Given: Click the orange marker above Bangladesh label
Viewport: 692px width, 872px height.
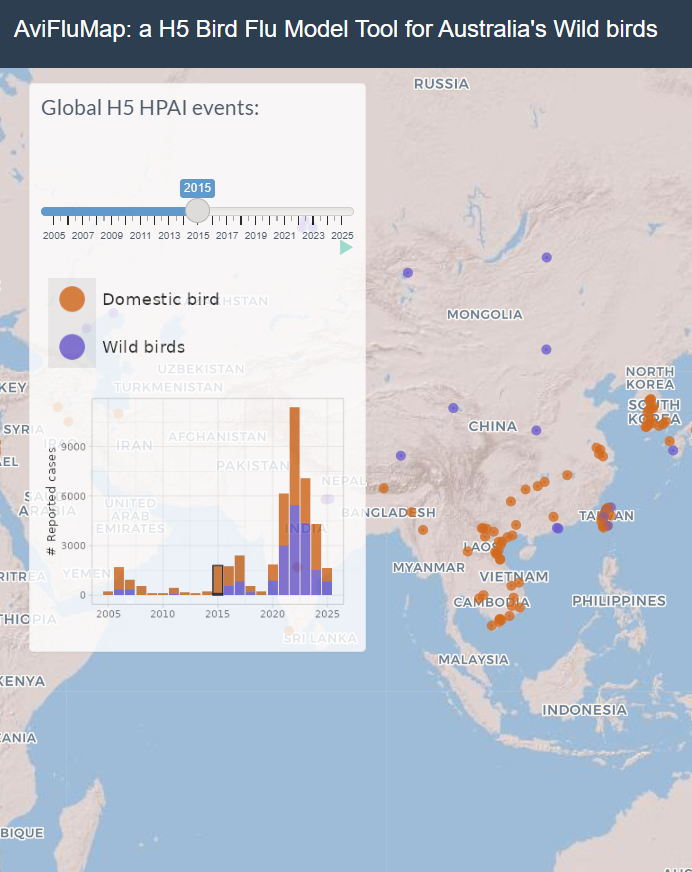Looking at the screenshot, I should (383, 488).
